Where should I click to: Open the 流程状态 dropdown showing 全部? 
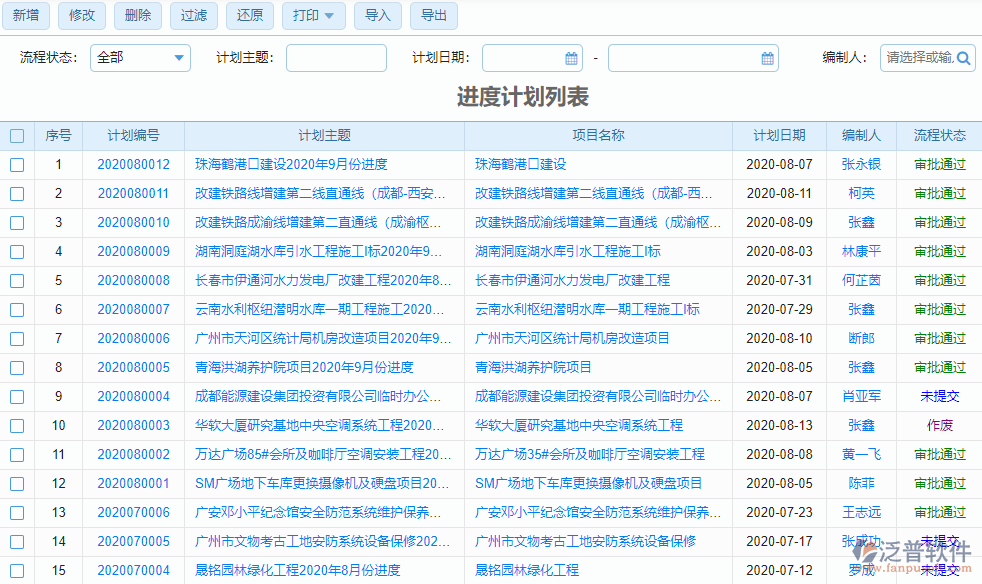click(x=140, y=58)
